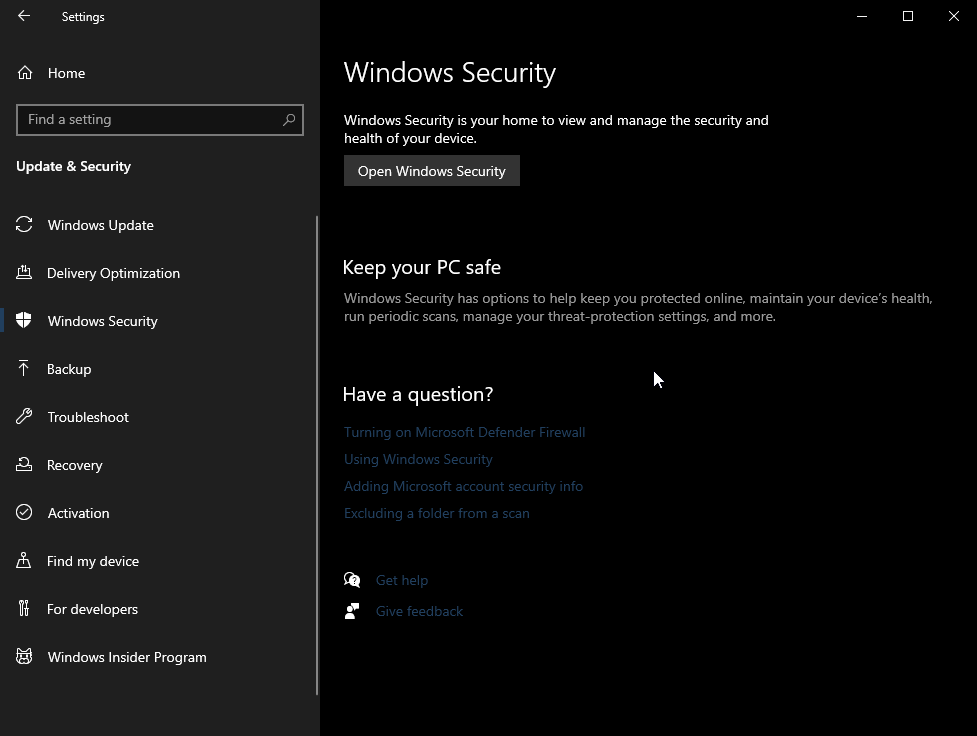The height and width of the screenshot is (736, 977).
Task: Open the Give feedback link
Action: 419,611
